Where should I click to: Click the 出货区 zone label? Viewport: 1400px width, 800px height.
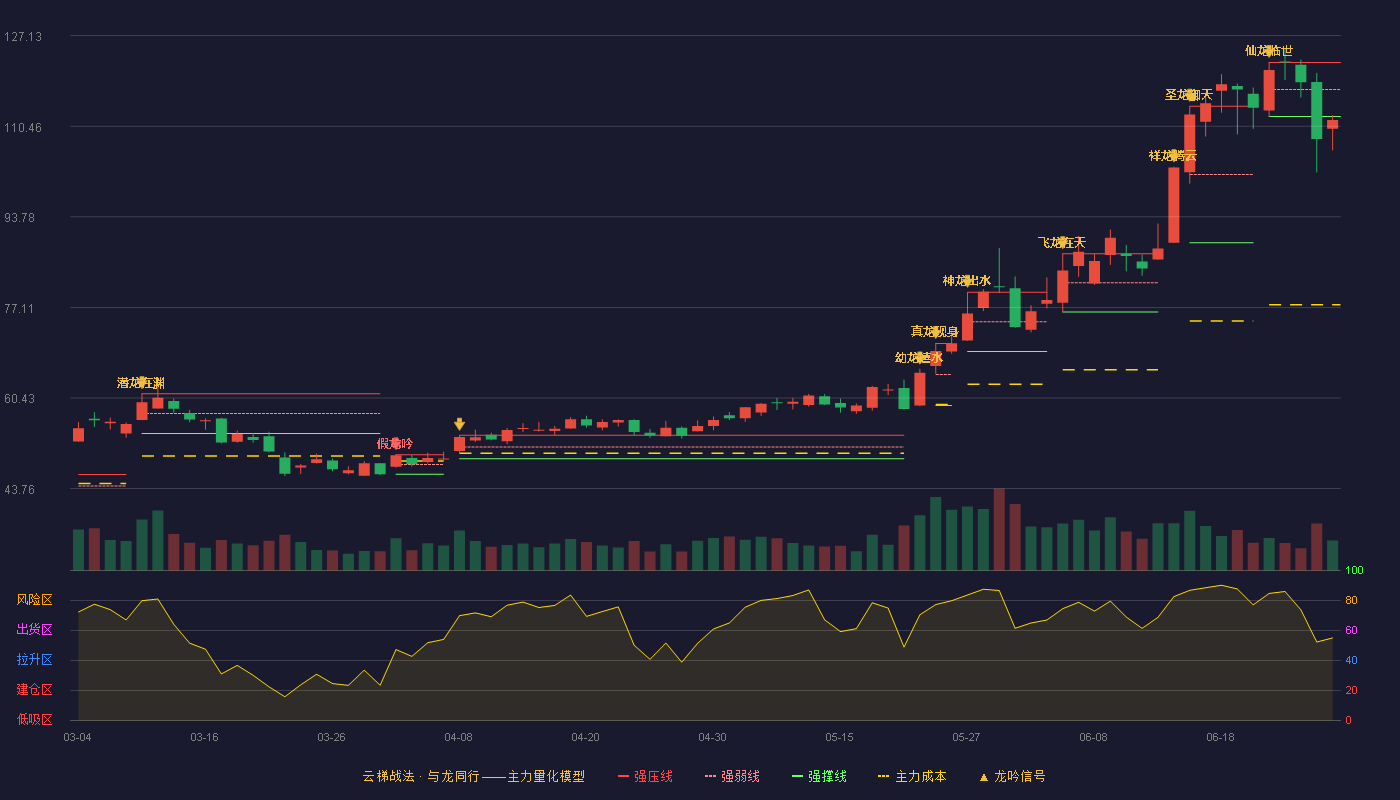tap(34, 630)
